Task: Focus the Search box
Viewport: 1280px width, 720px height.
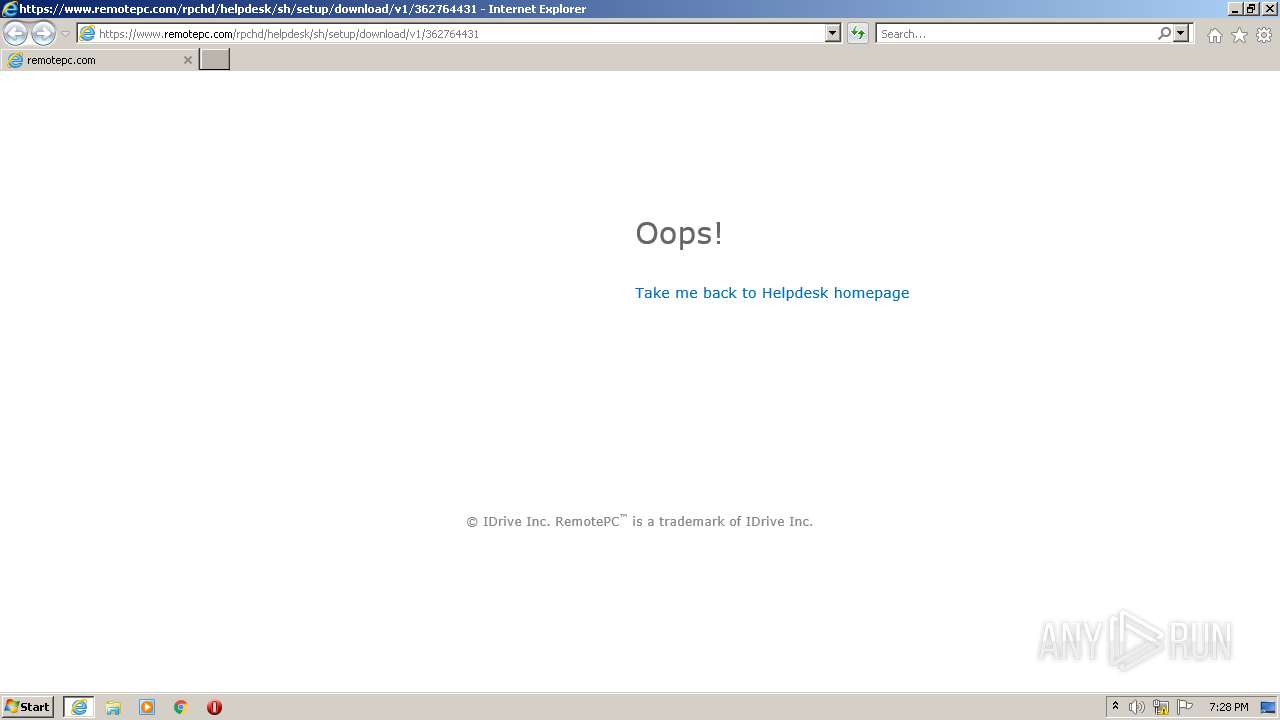Action: point(1016,34)
